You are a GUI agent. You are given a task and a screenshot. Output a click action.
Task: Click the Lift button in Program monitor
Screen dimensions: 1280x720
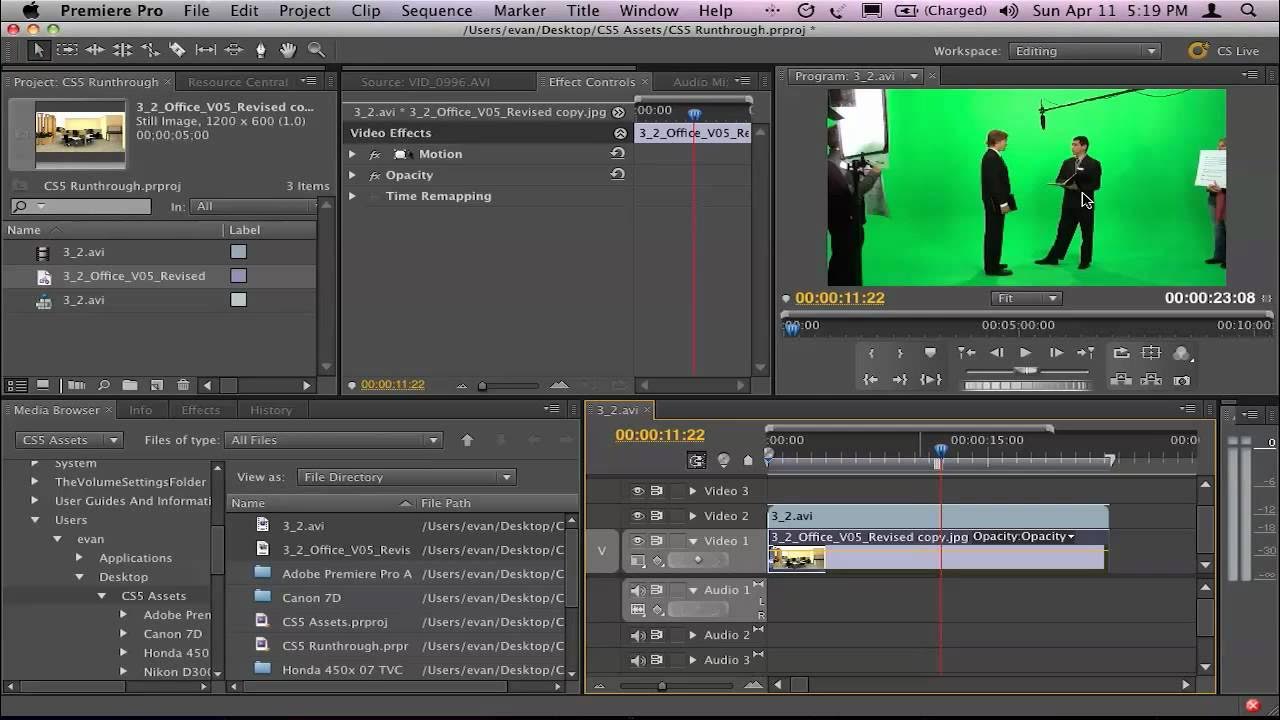point(1121,380)
